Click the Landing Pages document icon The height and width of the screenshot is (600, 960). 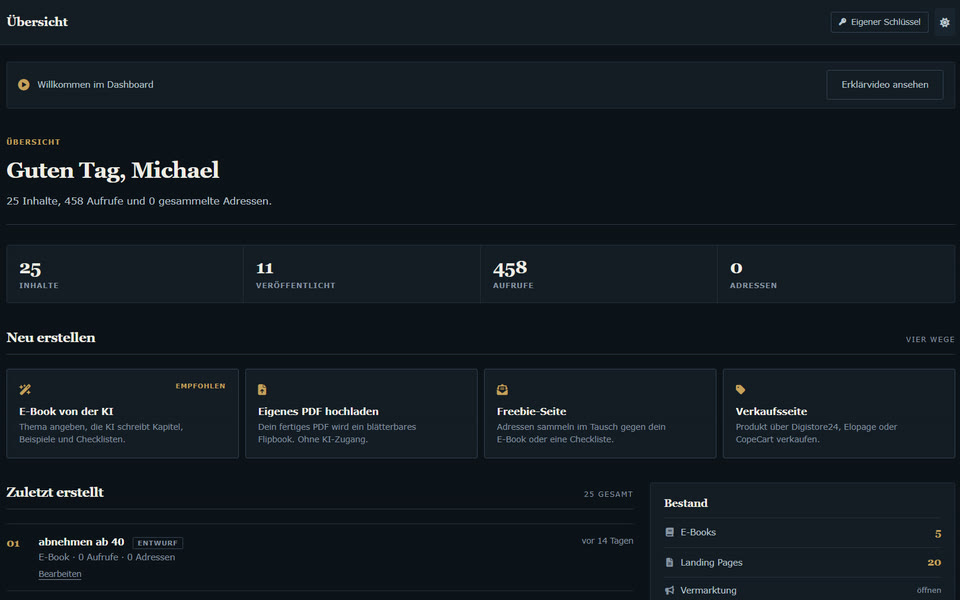[669, 562]
